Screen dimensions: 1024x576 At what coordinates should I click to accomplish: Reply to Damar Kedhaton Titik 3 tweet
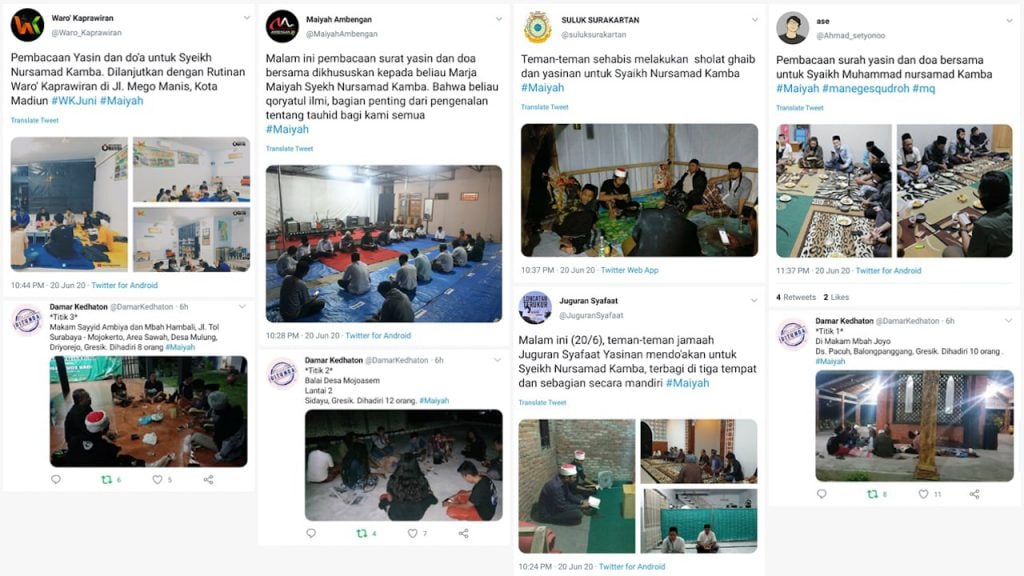click(56, 479)
